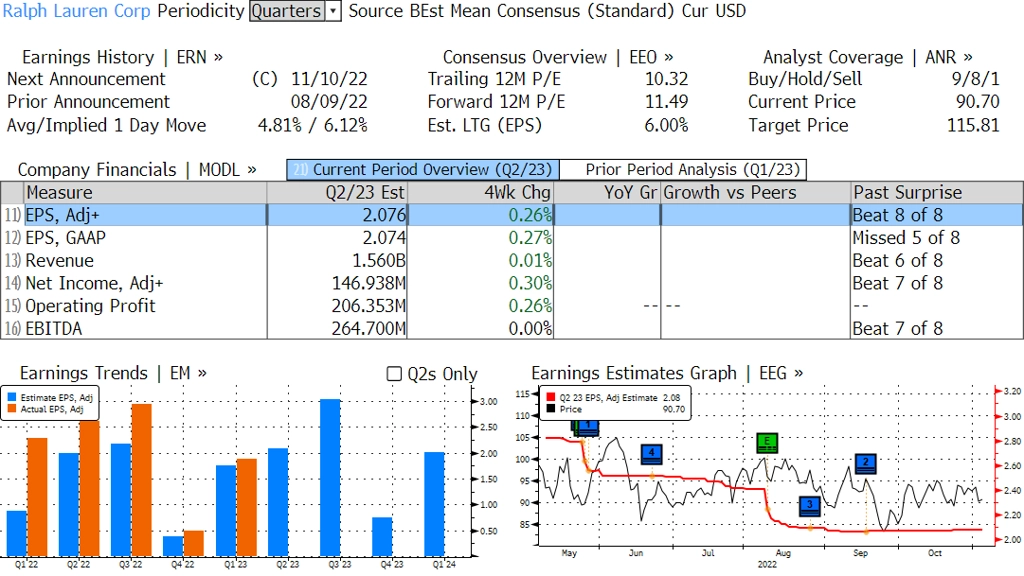Click Current Price value 90.70
1024x576 pixels.
click(x=978, y=102)
